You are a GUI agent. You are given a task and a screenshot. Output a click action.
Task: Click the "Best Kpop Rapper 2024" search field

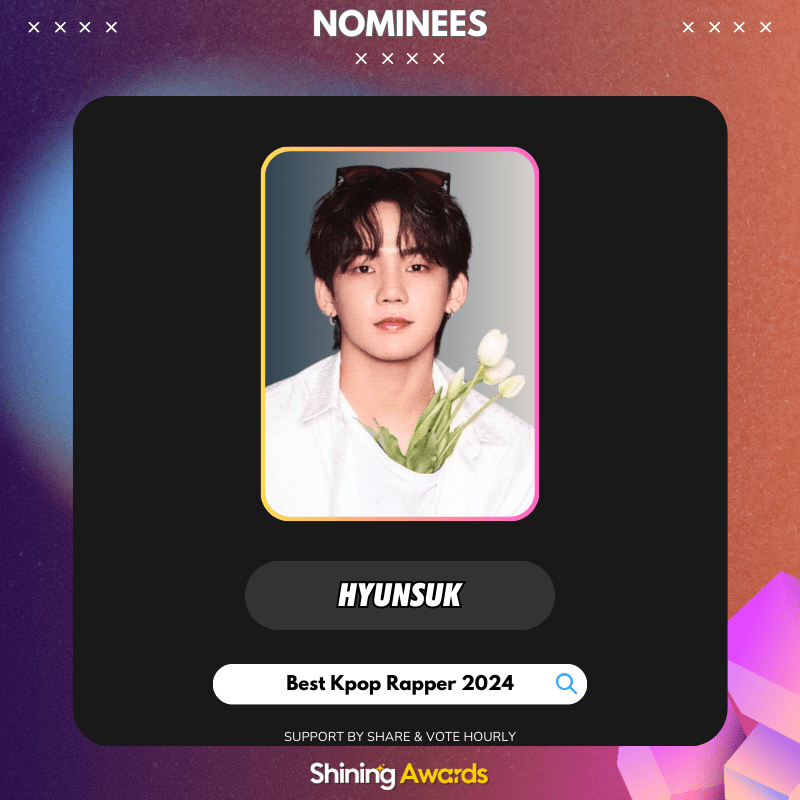pyautogui.click(x=399, y=684)
